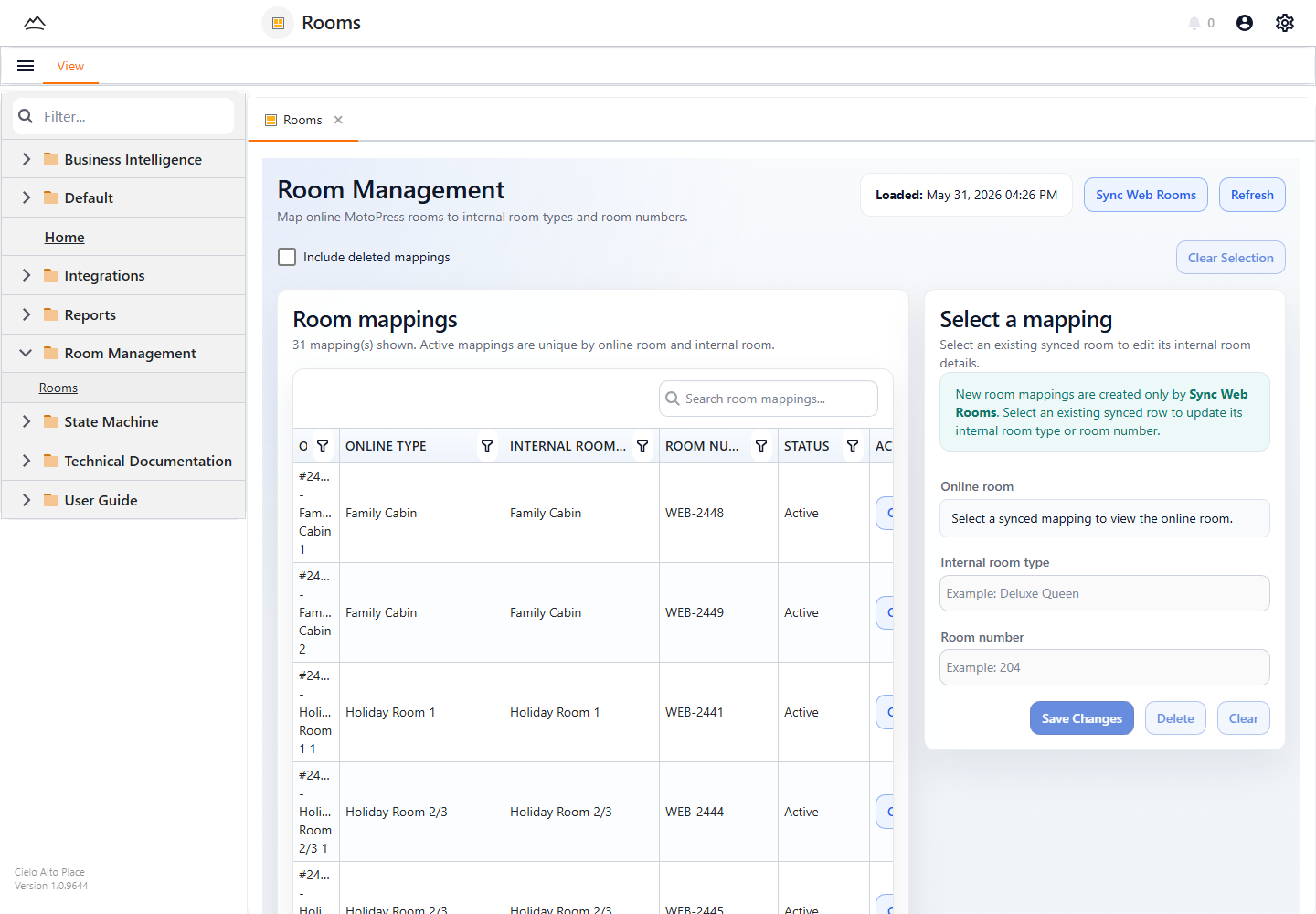Click the Rooms tab grid icon
Image resolution: width=1316 pixels, height=914 pixels.
click(271, 120)
